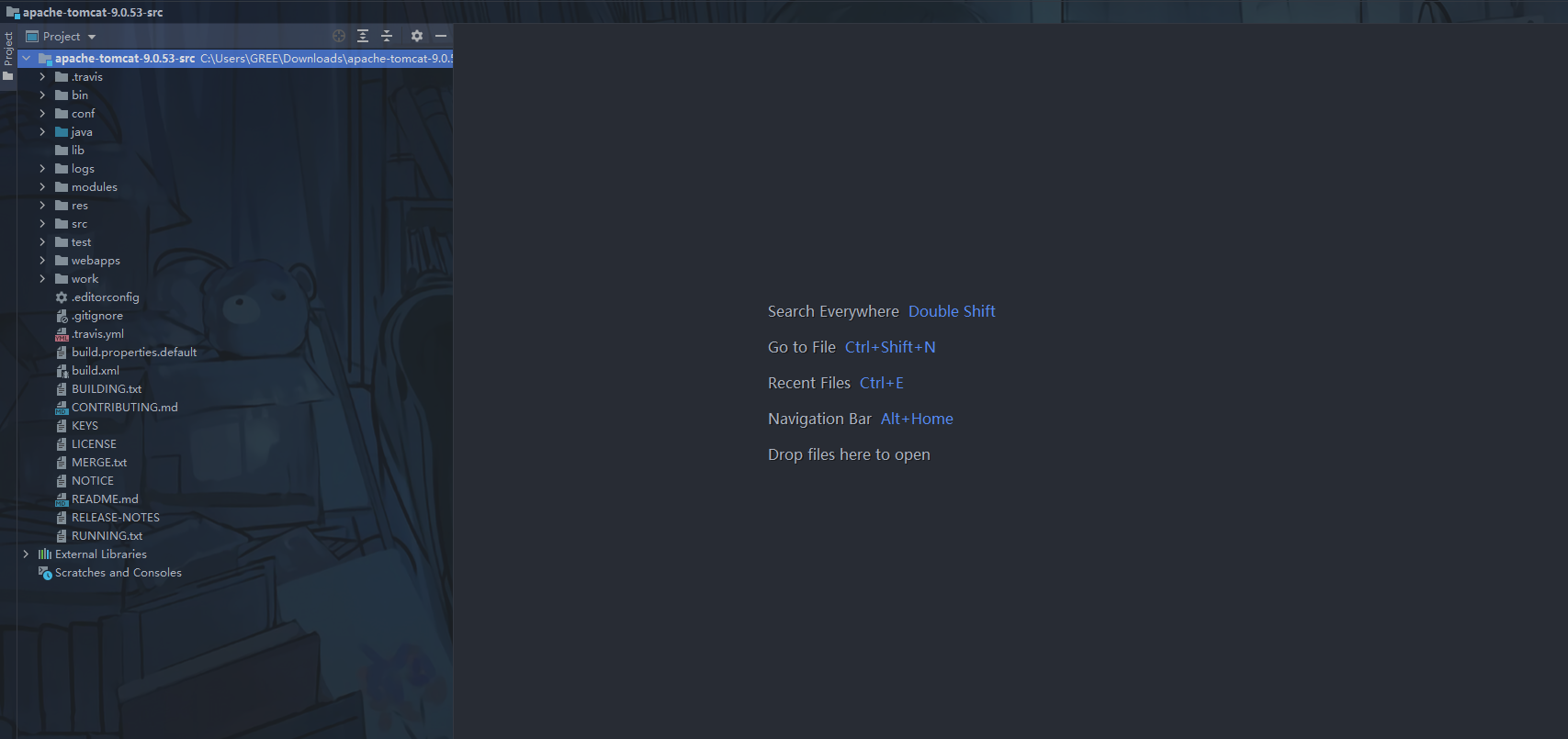Expand the conf folder

coord(42,114)
